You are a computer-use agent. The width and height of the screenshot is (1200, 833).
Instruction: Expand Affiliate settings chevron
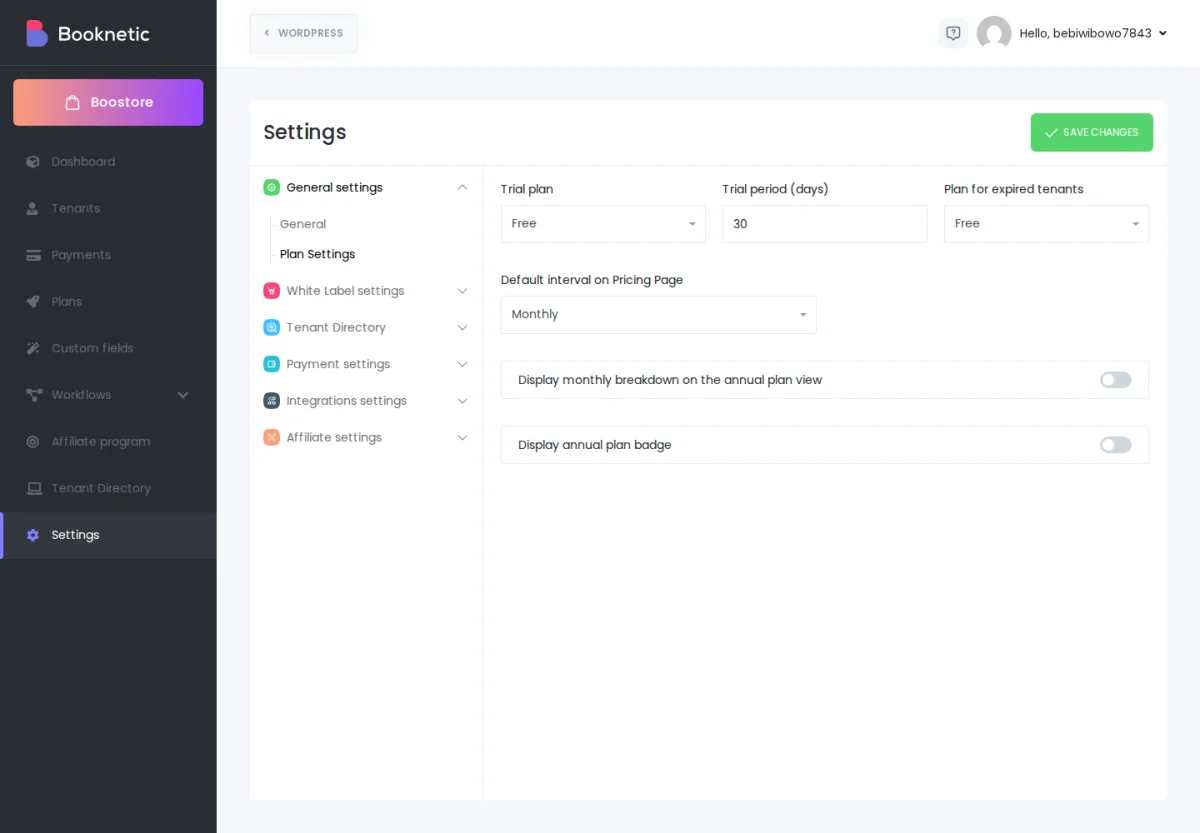462,438
